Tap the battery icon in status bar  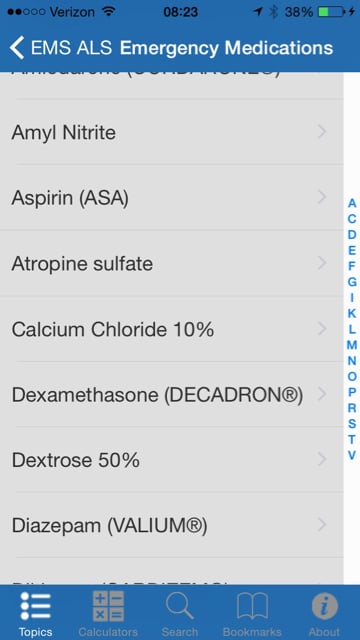331,12
